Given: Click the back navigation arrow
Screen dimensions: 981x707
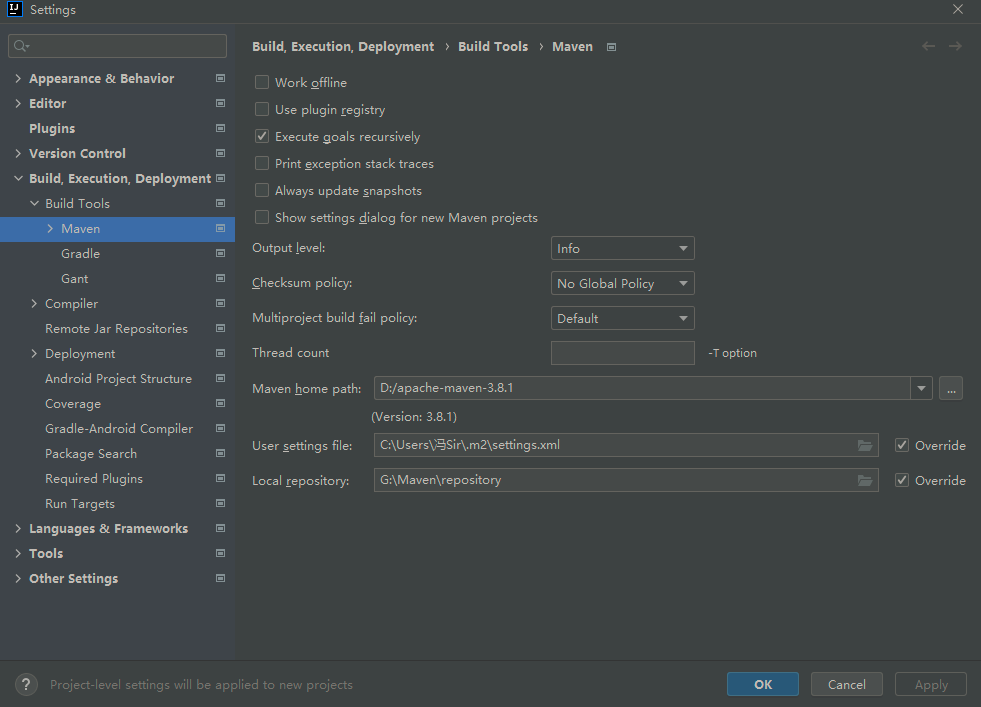Looking at the screenshot, I should 928,46.
